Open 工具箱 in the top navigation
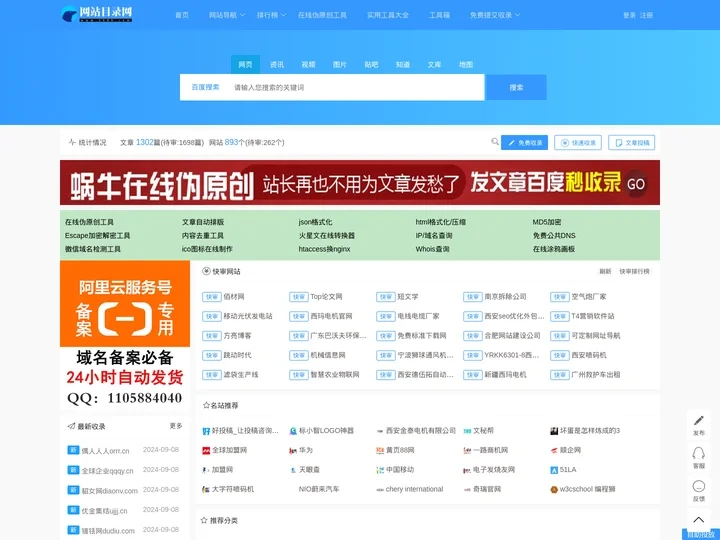The width and height of the screenshot is (720, 540). click(x=439, y=15)
